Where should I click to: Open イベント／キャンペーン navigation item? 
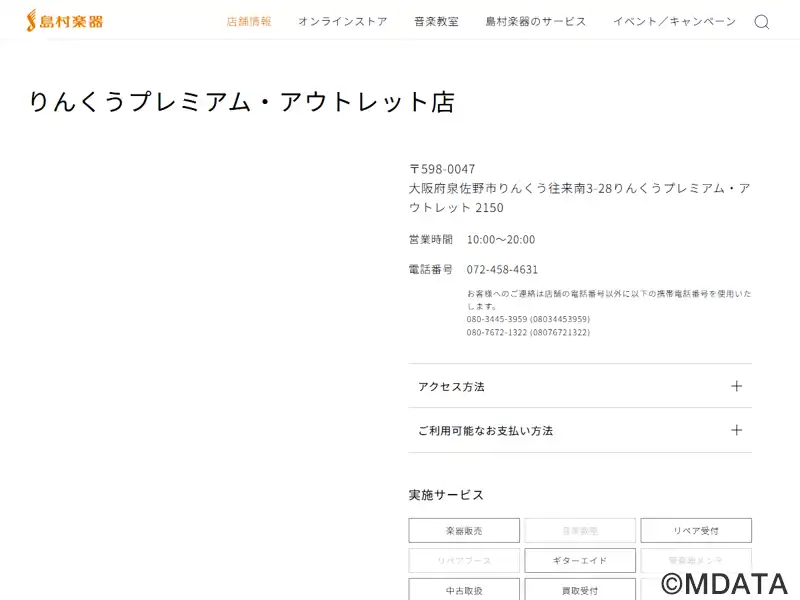tap(674, 21)
